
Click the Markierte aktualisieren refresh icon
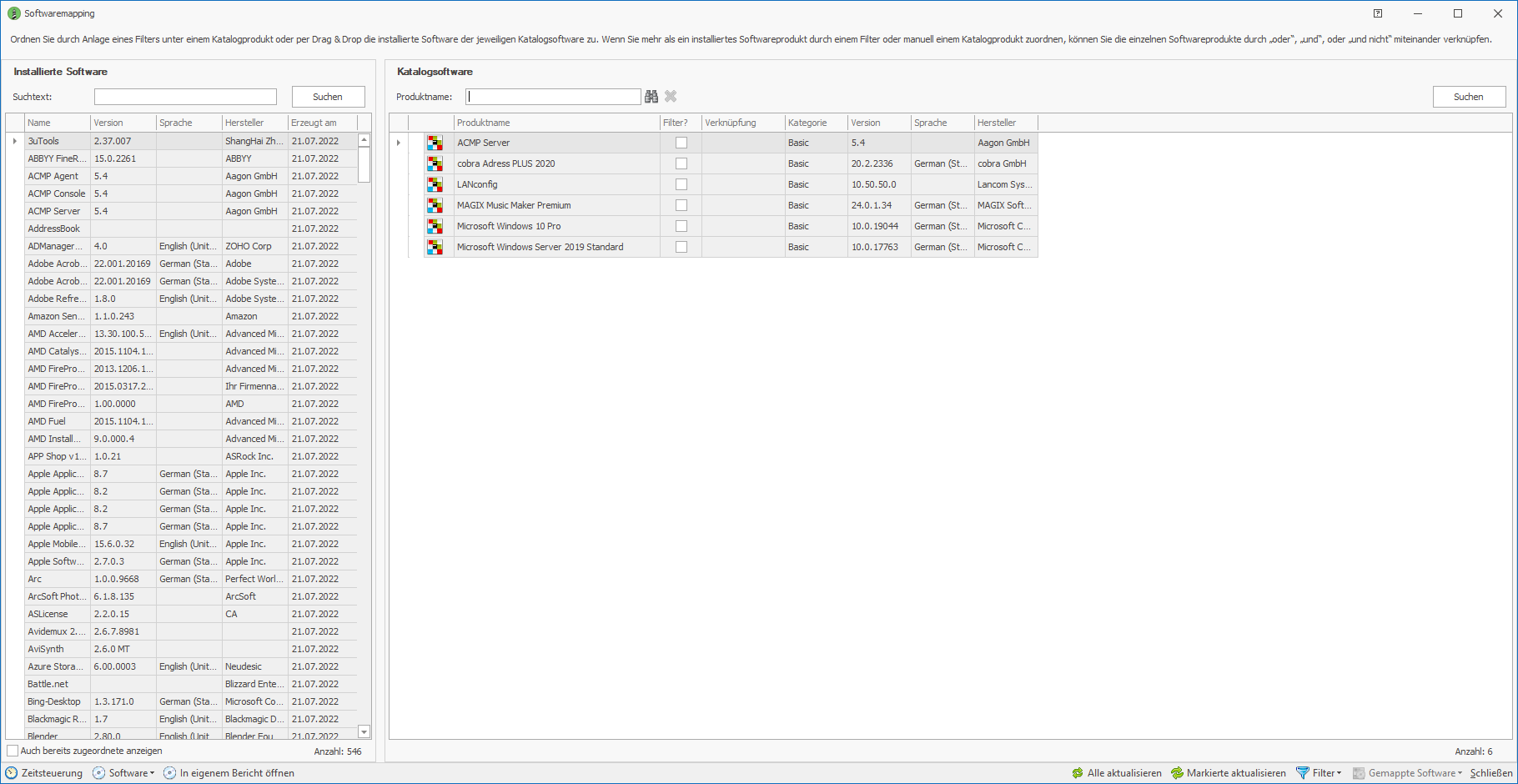1177,773
